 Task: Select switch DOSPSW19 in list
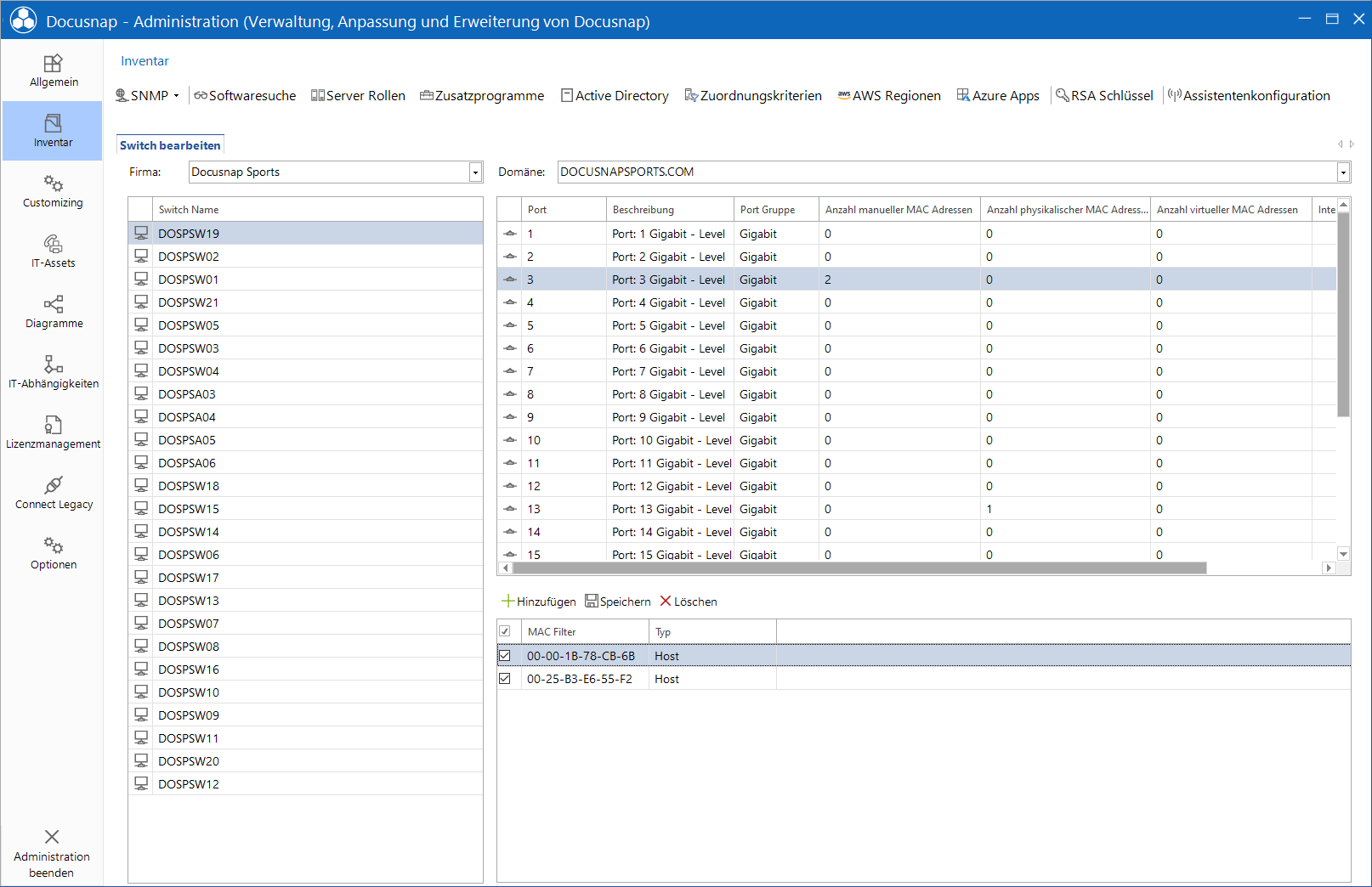coord(305,233)
